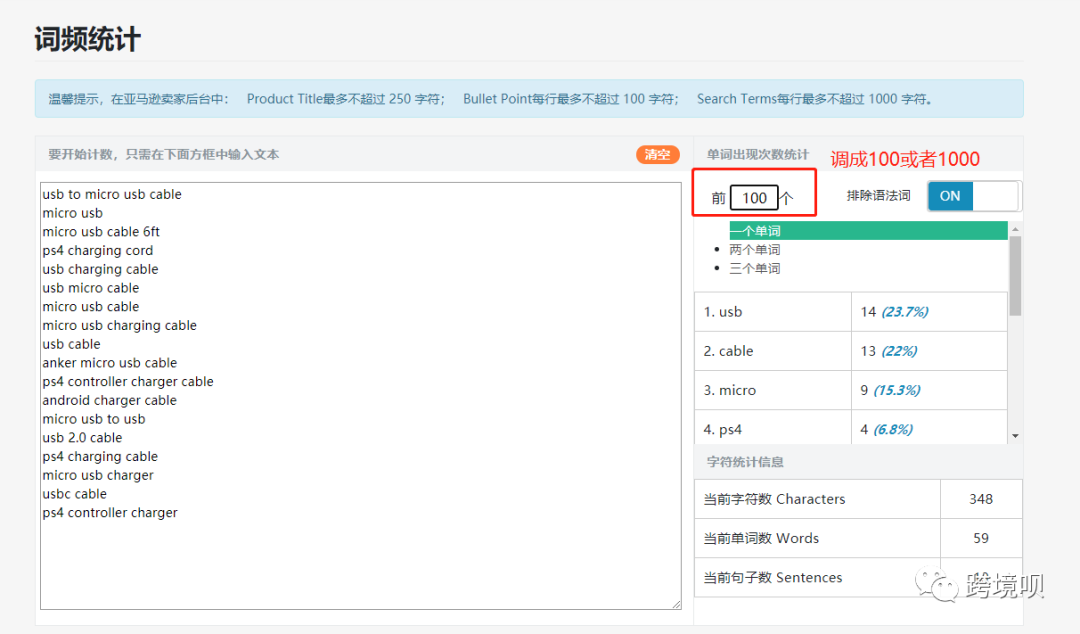The height and width of the screenshot is (634, 1080).
Task: Click the '1. usb' word cell
Action: 773,311
